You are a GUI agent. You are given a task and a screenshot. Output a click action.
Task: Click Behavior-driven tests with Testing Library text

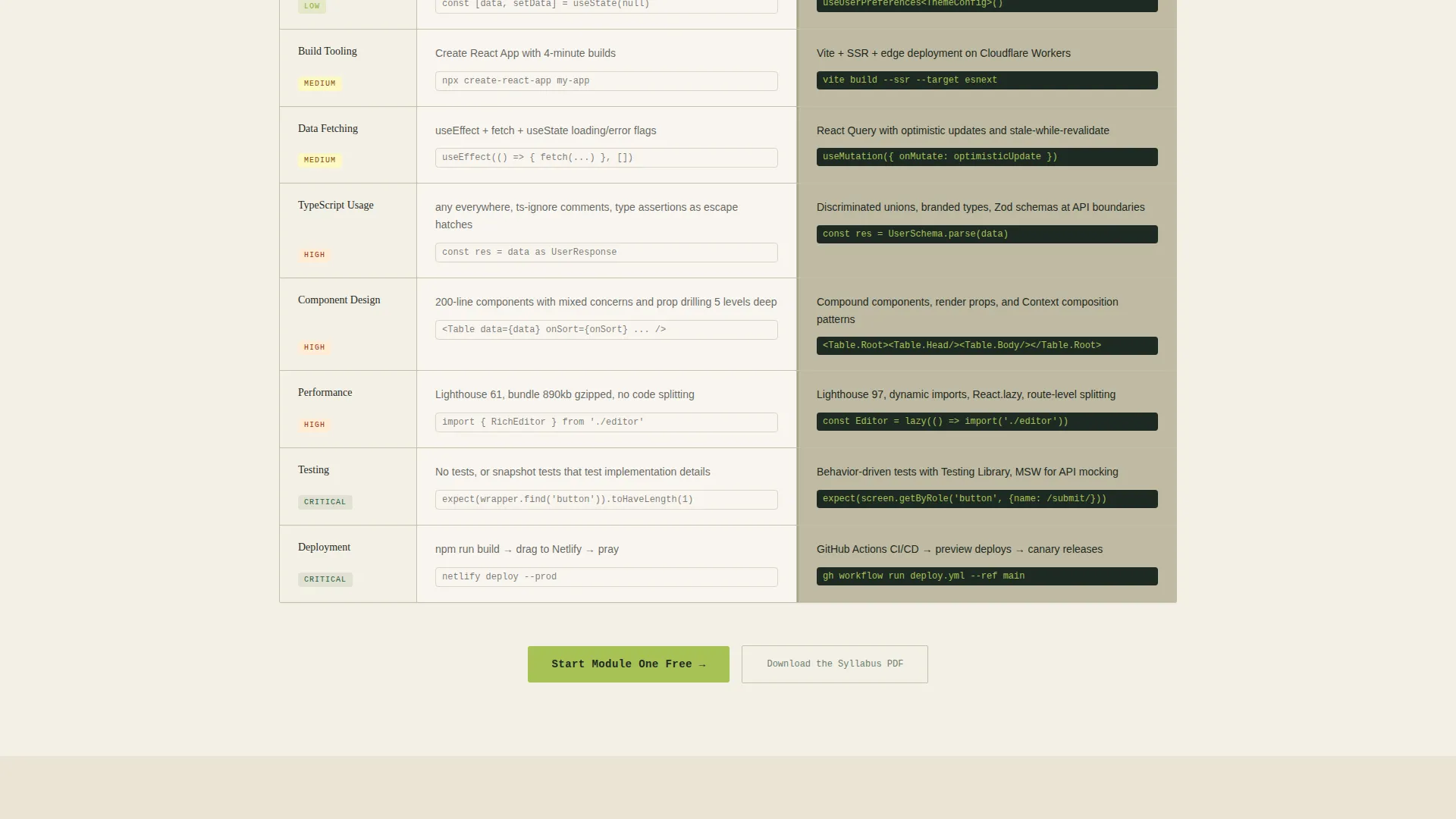point(967,472)
